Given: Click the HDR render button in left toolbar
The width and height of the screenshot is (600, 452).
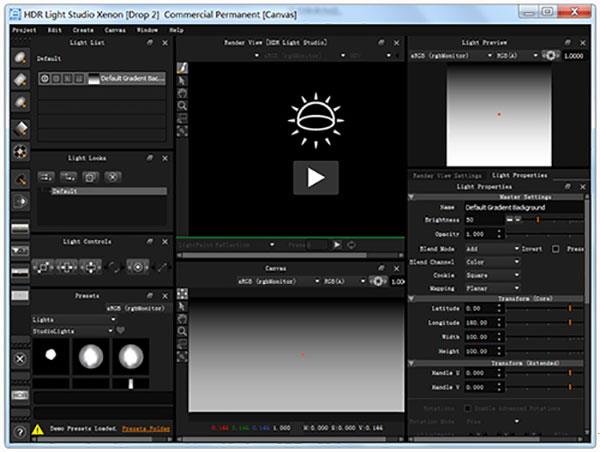Looking at the screenshot, I should coord(20,395).
